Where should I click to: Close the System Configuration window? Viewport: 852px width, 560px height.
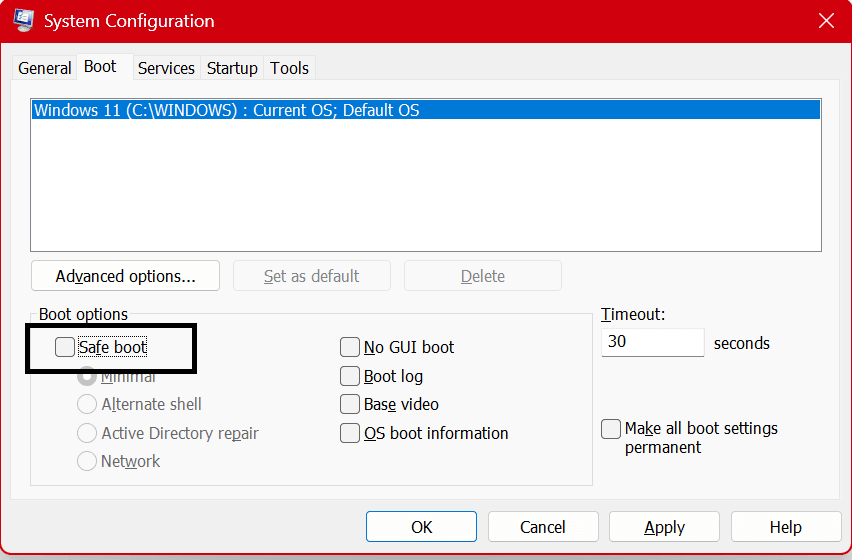point(826,21)
